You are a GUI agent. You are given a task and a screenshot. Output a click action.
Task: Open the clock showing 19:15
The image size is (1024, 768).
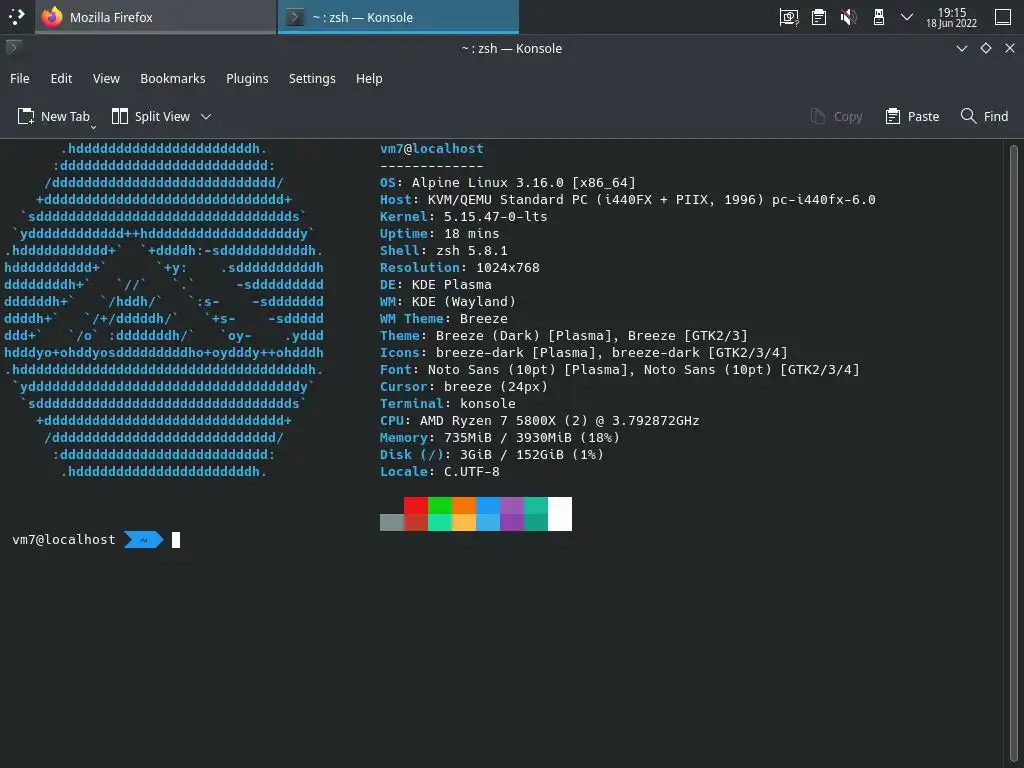click(x=952, y=17)
